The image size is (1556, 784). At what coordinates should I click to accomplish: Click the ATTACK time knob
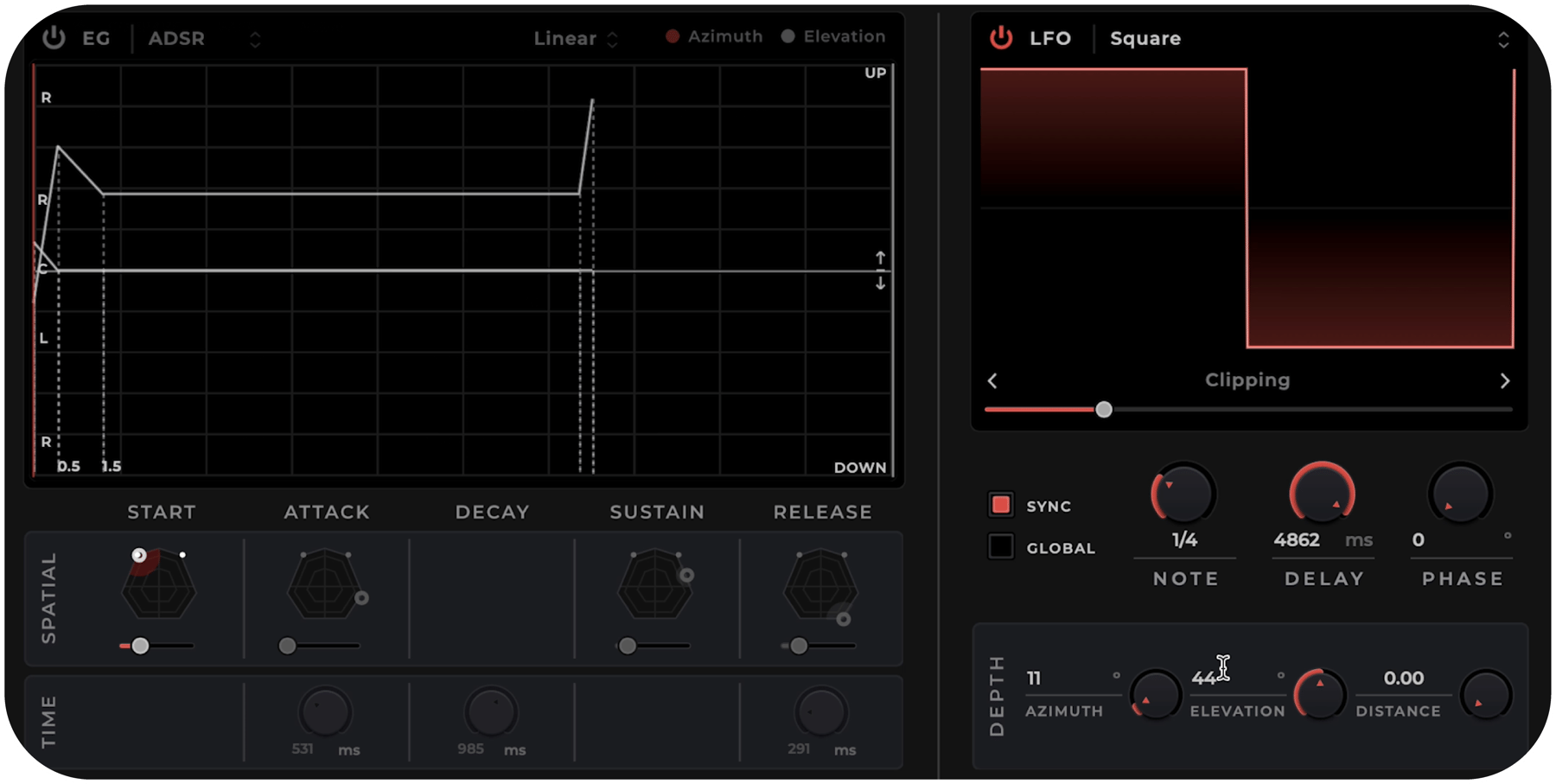(324, 712)
